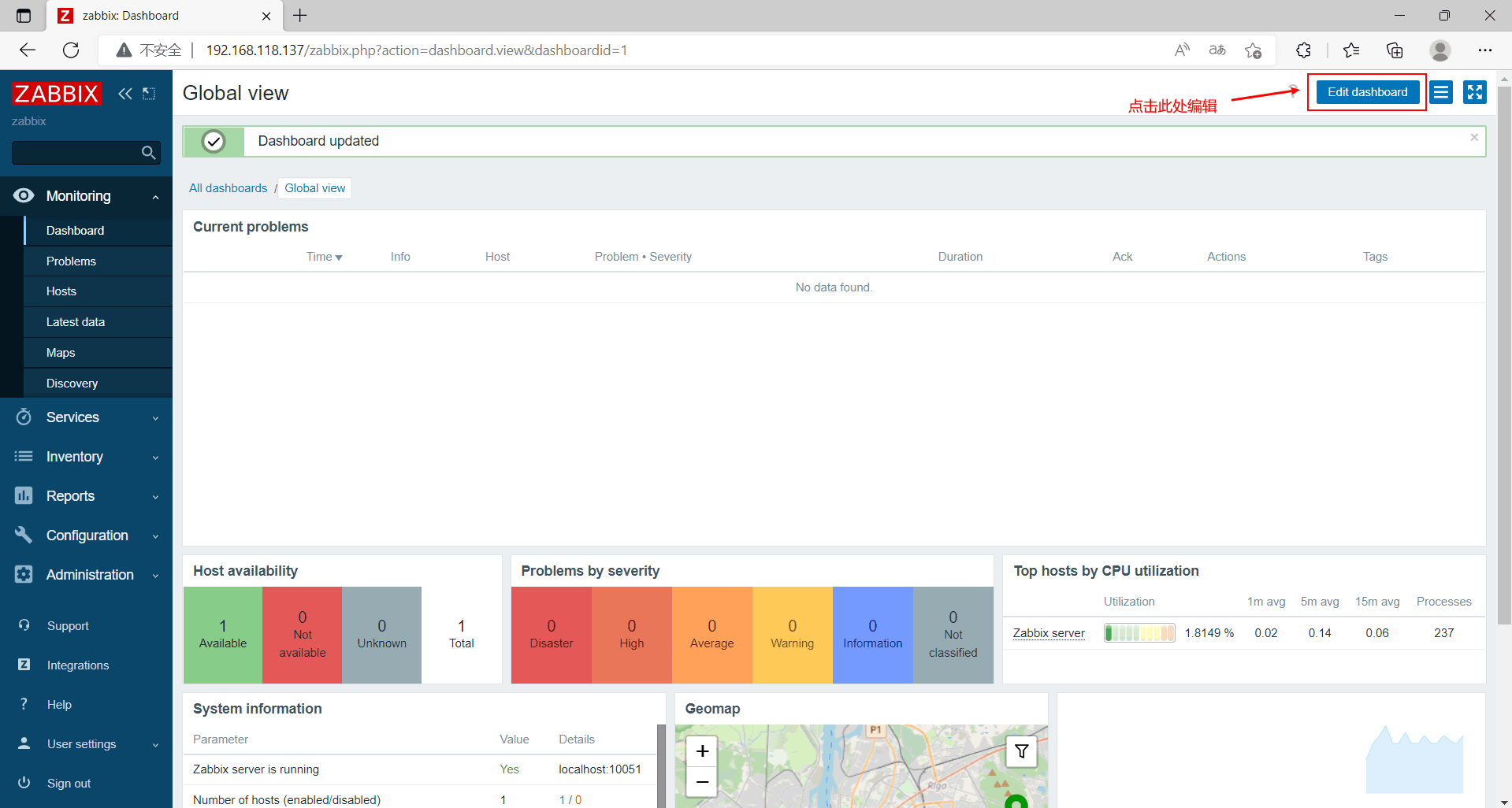Click the Administration gear icon

(x=24, y=574)
